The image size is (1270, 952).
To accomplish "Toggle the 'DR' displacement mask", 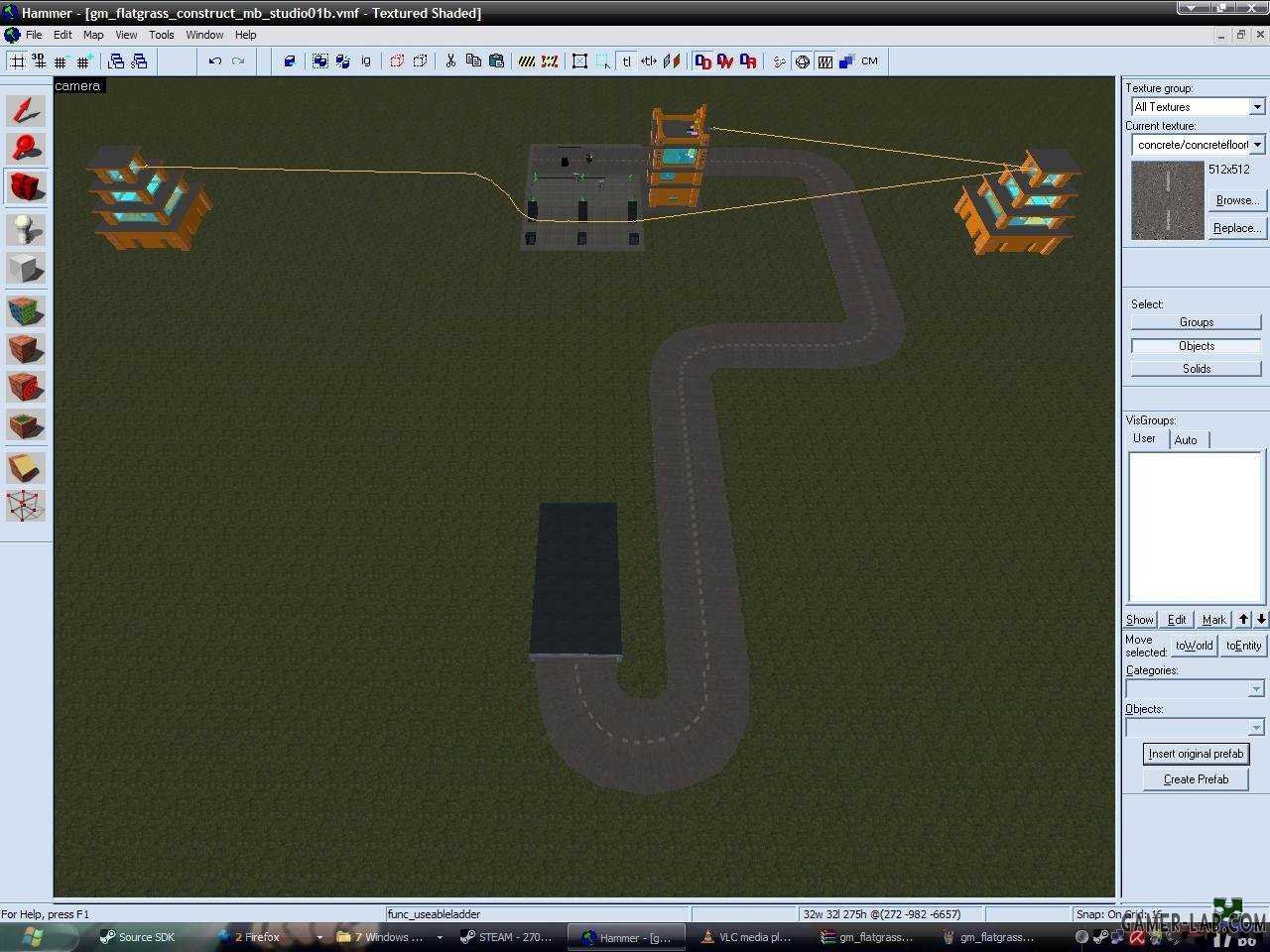I will [748, 61].
